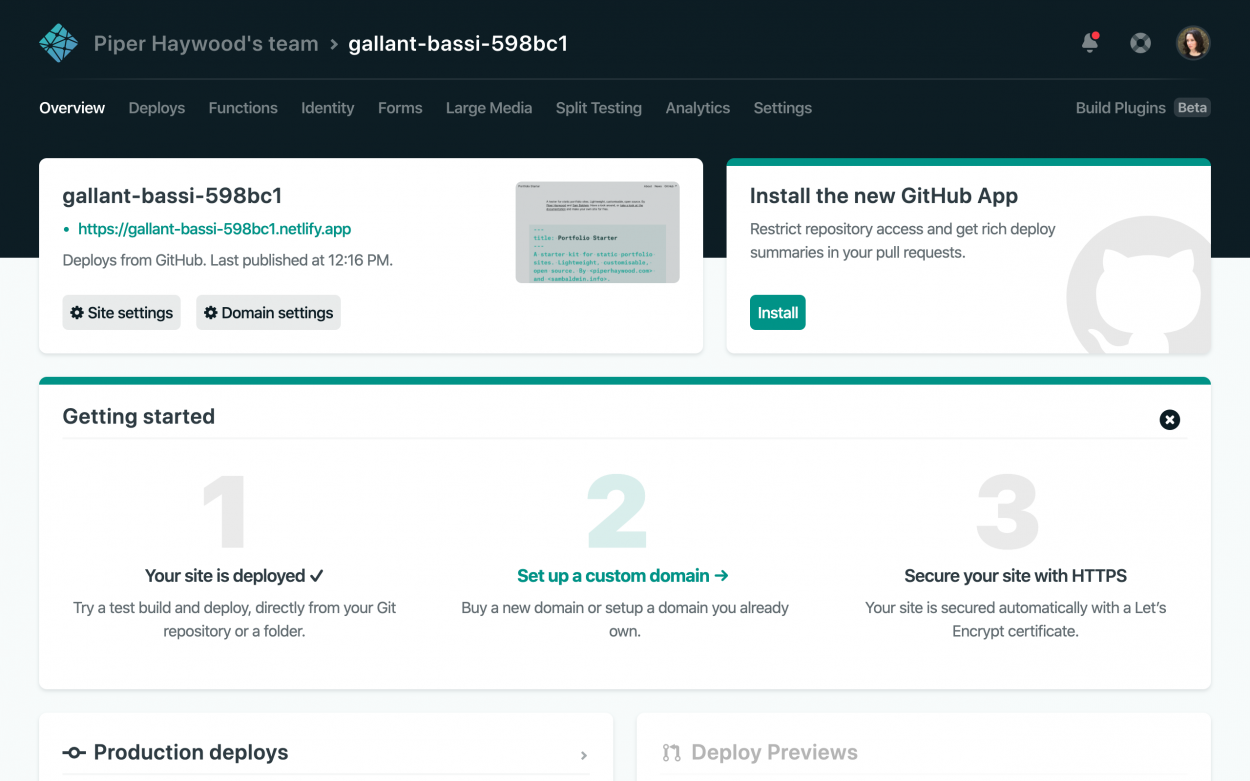1250x781 pixels.
Task: Click Set up a custom domain link
Action: (x=623, y=576)
